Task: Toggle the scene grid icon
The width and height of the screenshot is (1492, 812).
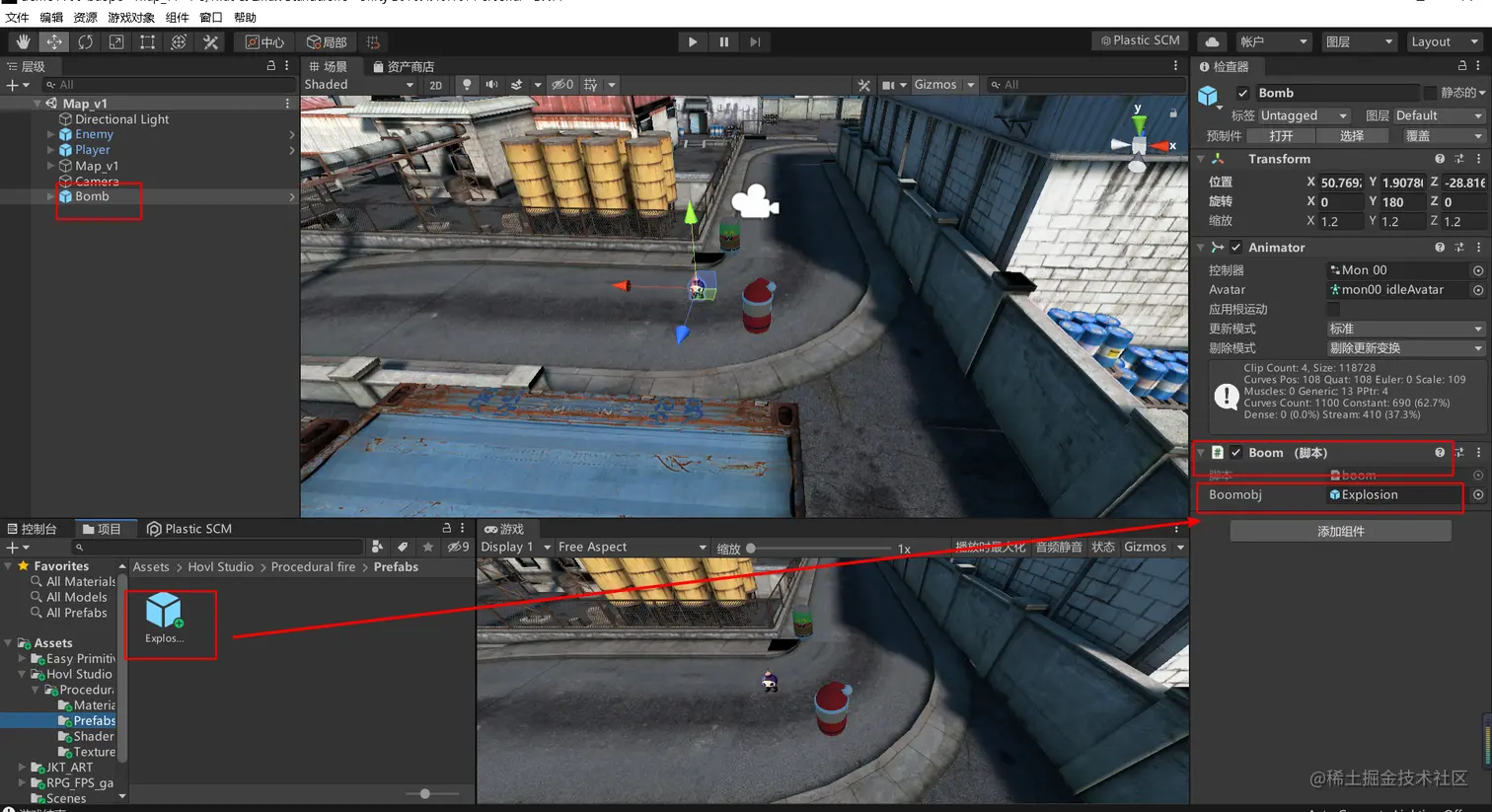Action: click(591, 85)
